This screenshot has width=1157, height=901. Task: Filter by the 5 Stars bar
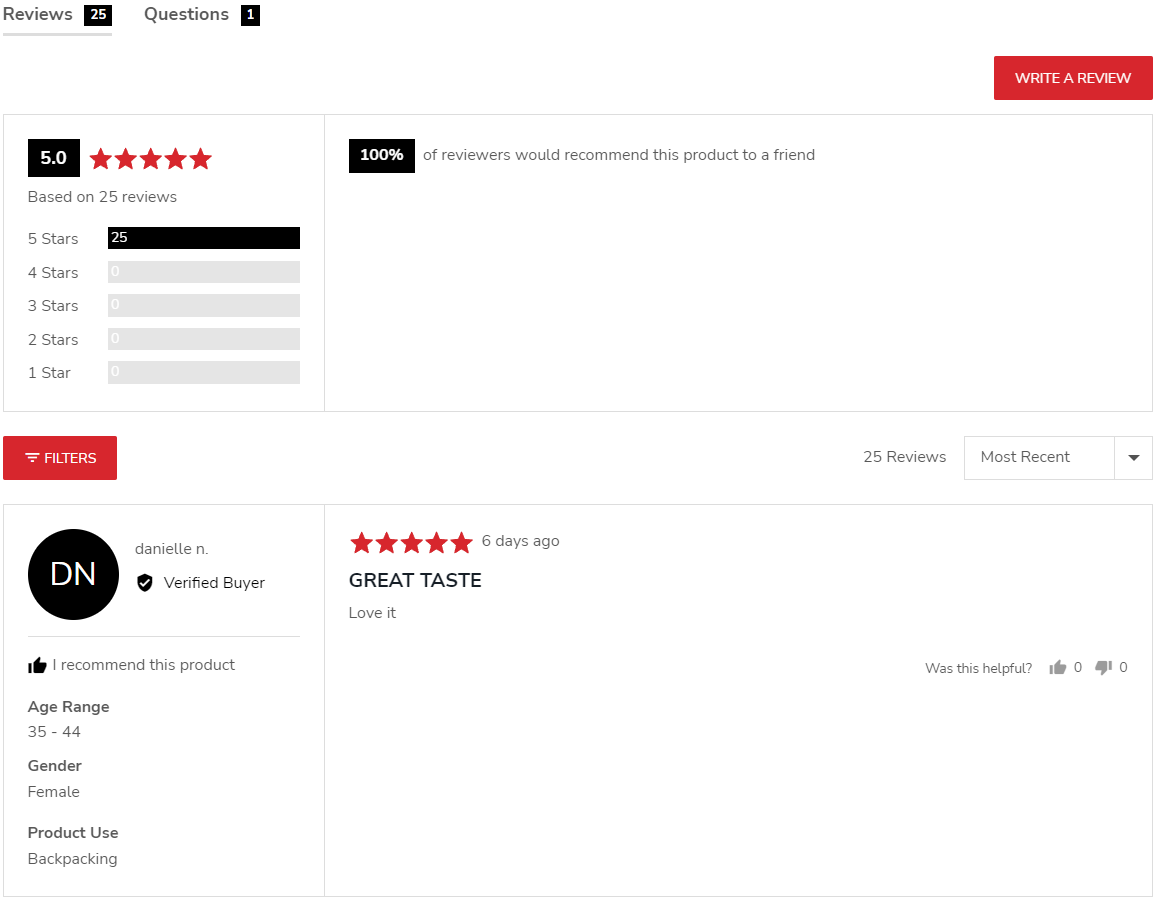pos(203,238)
